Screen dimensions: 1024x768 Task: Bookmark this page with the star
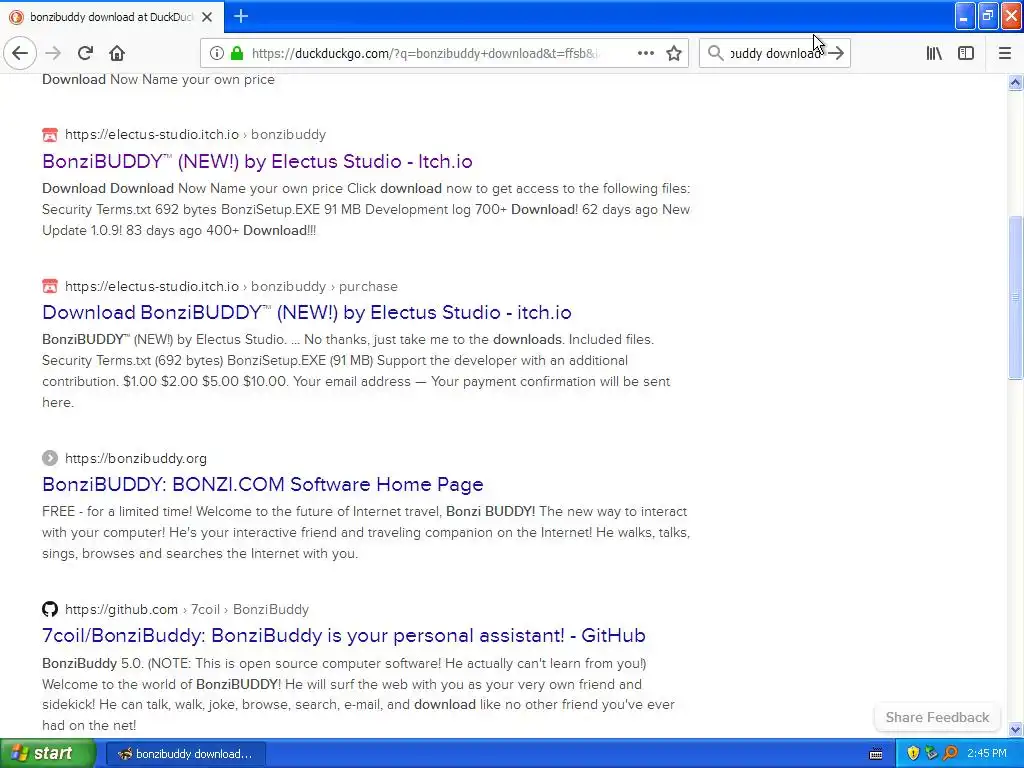click(x=674, y=53)
